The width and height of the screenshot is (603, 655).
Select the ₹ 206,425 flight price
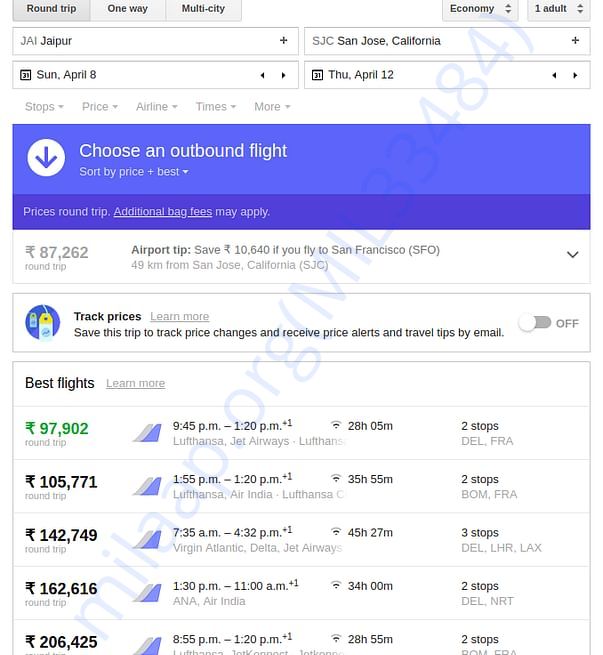(x=61, y=642)
